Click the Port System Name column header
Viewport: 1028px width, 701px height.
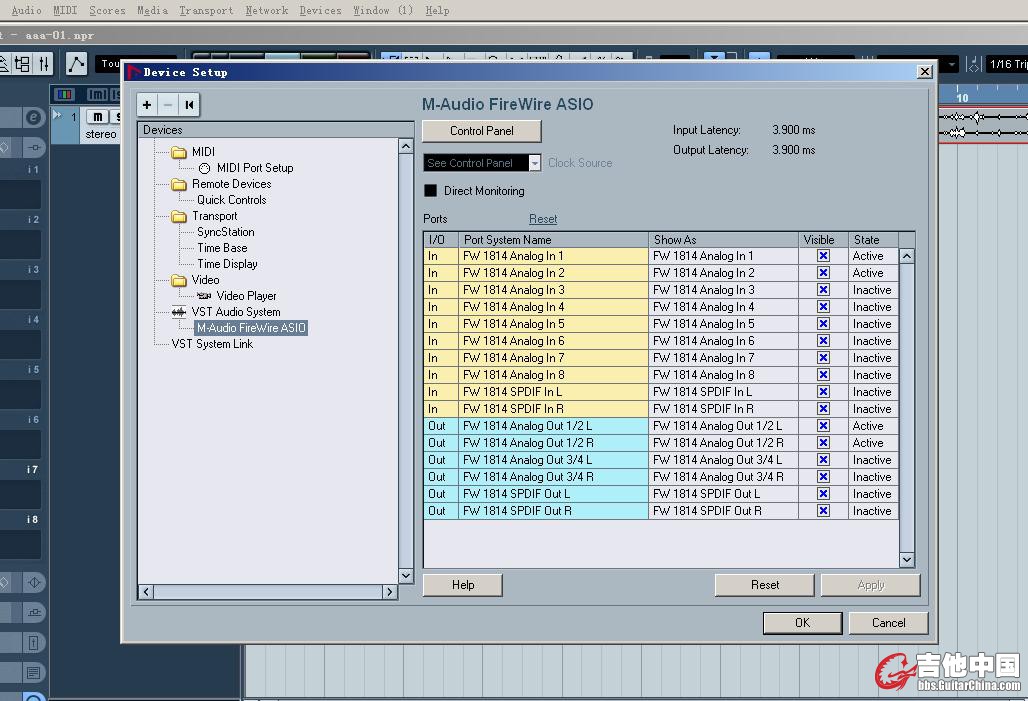coord(553,240)
